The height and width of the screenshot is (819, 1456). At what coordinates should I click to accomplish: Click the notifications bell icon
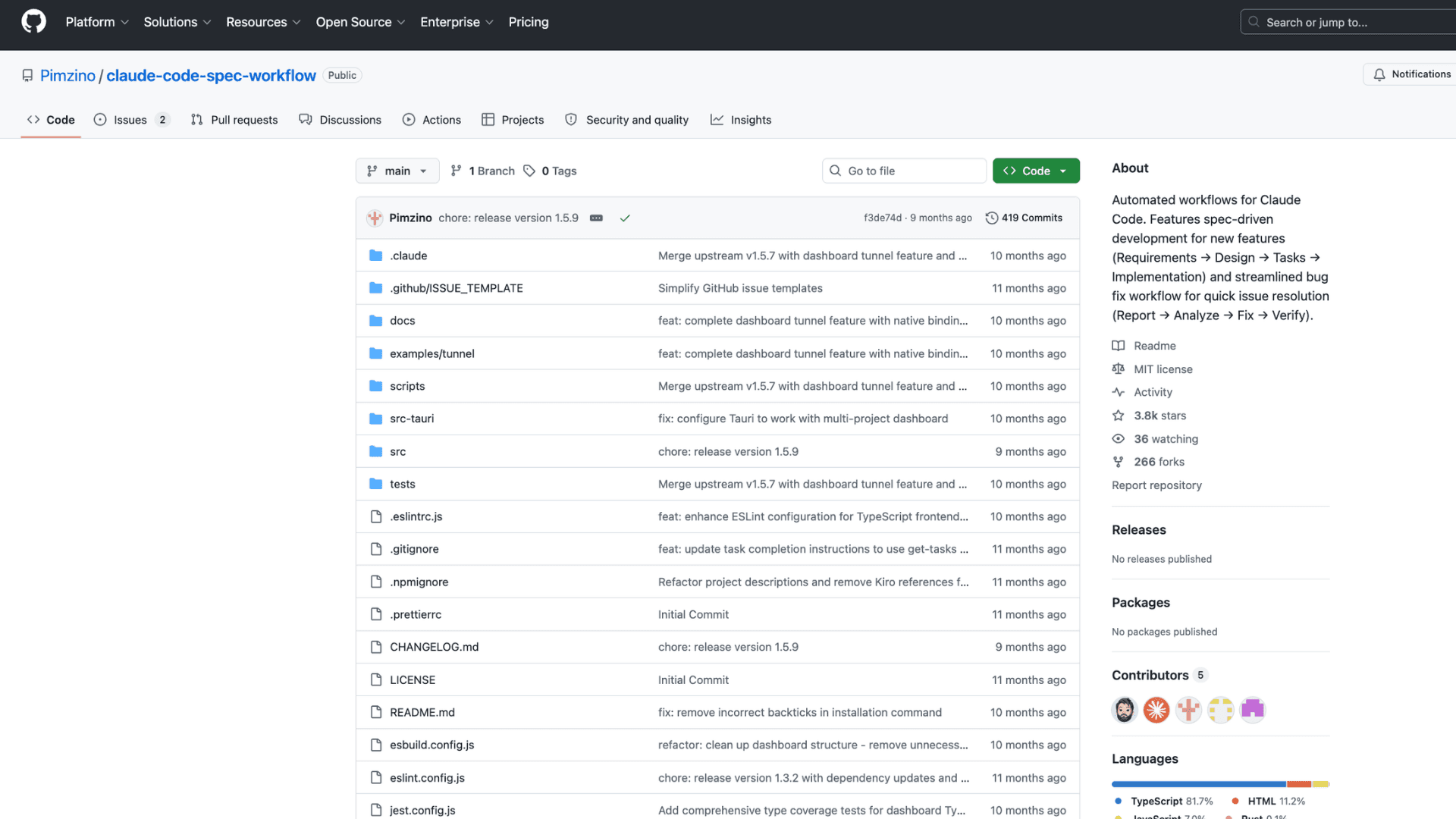(x=1379, y=74)
